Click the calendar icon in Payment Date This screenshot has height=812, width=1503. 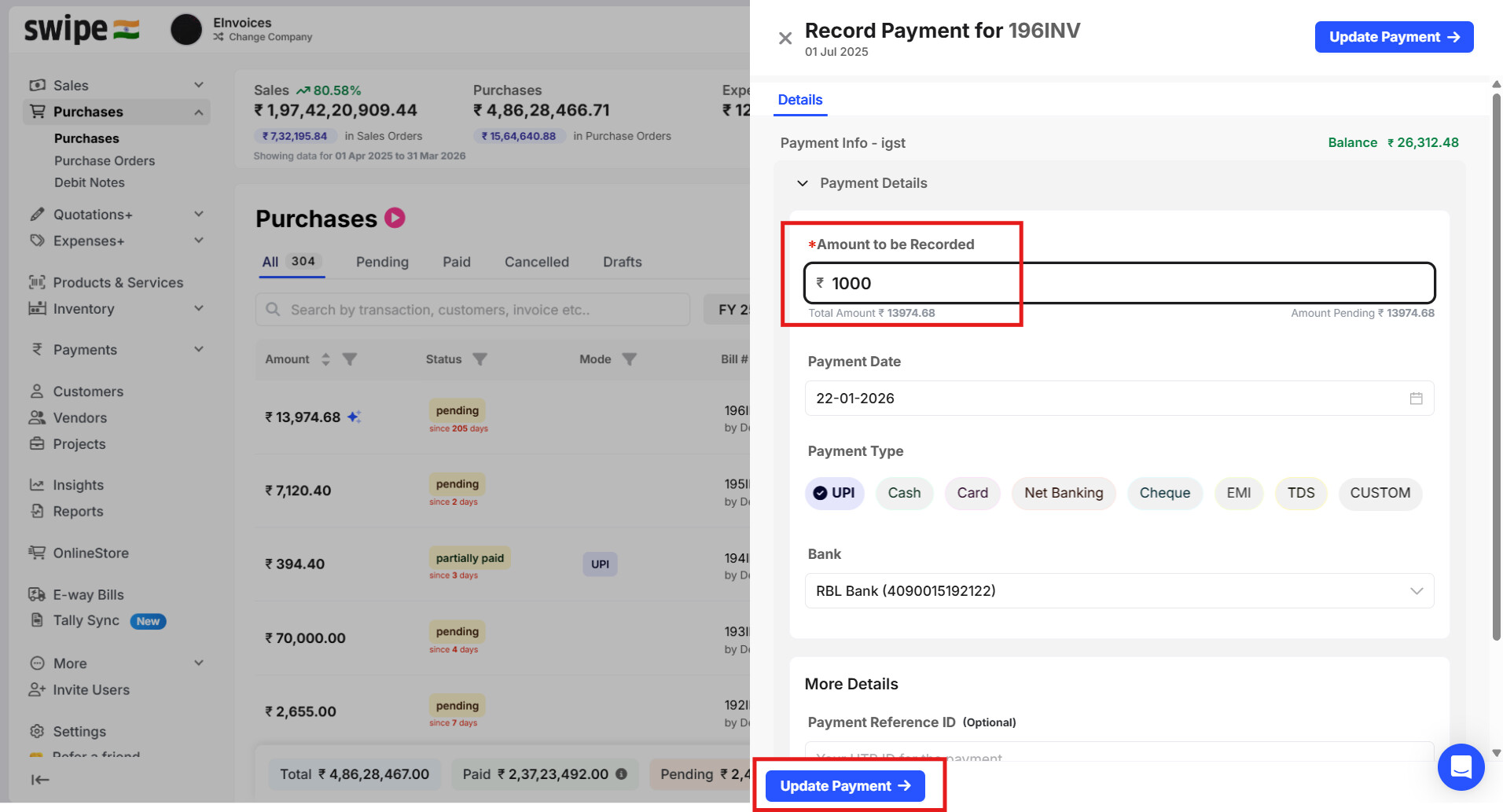(1416, 399)
